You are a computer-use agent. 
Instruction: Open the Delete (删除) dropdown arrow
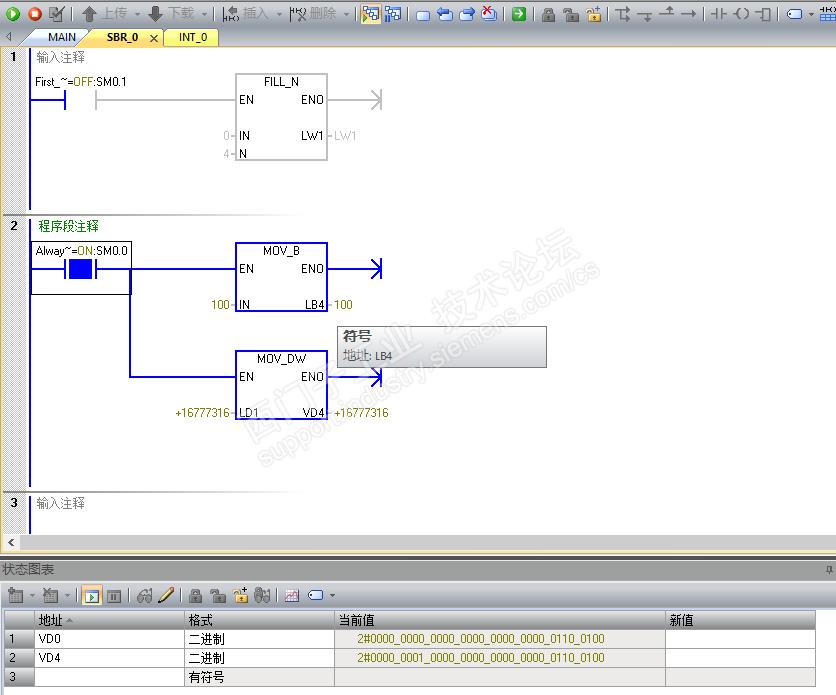[x=347, y=14]
